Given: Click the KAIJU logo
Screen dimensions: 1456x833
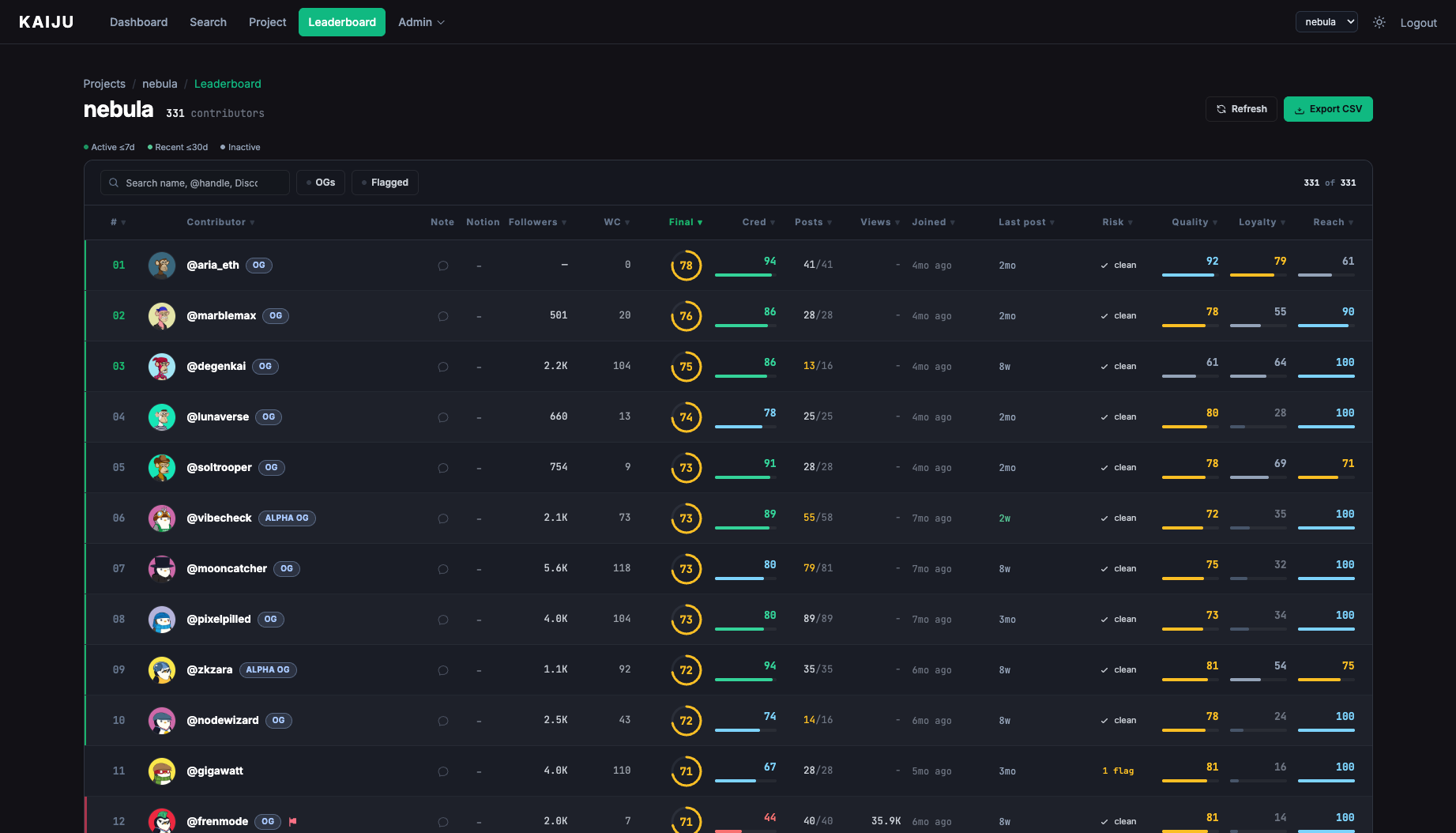Looking at the screenshot, I should pos(47,22).
